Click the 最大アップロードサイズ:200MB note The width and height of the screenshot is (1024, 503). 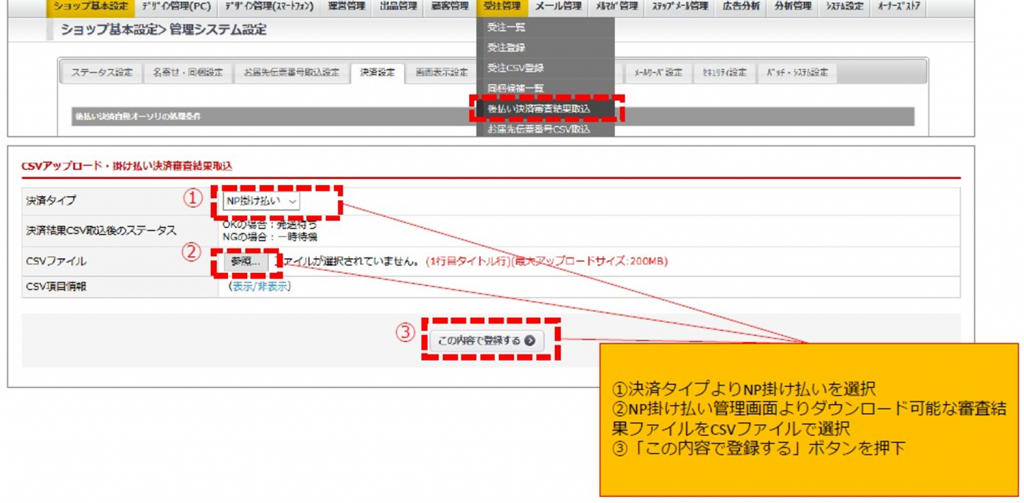coord(591,261)
